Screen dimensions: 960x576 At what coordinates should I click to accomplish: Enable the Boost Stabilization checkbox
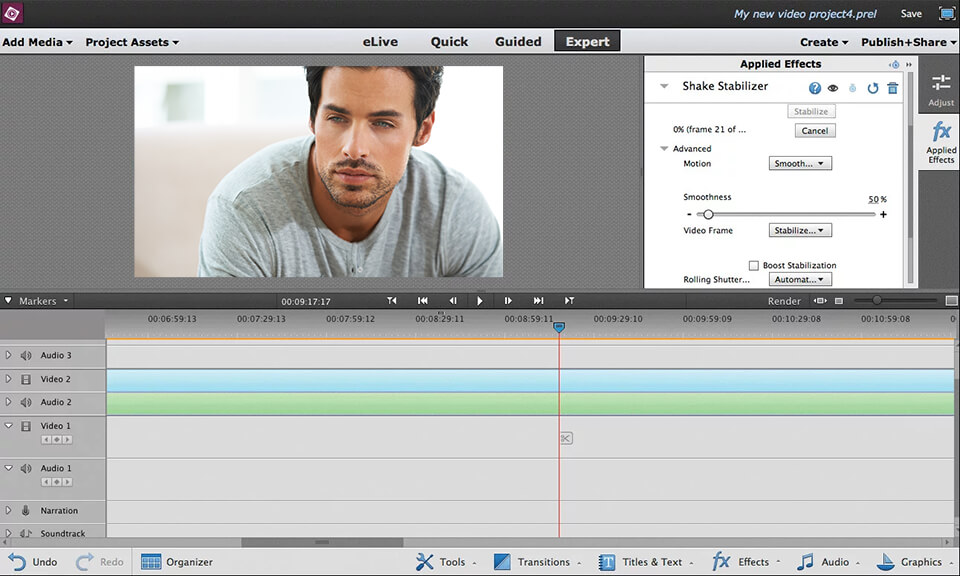[755, 265]
